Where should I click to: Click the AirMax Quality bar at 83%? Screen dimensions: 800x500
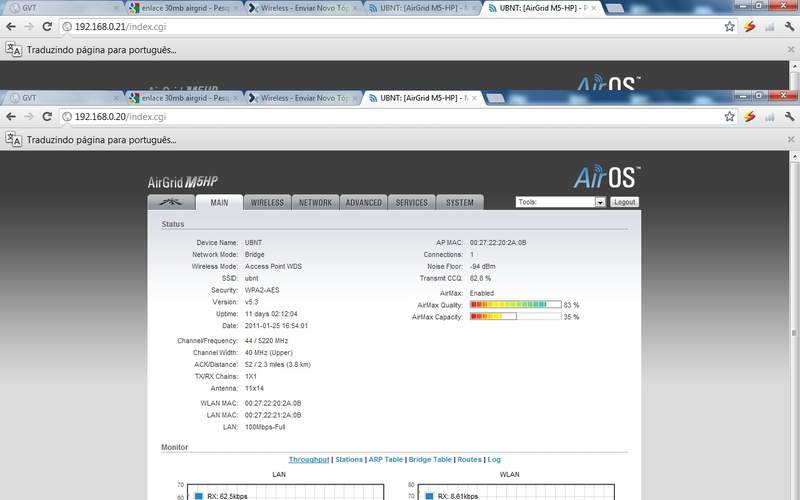[515, 305]
